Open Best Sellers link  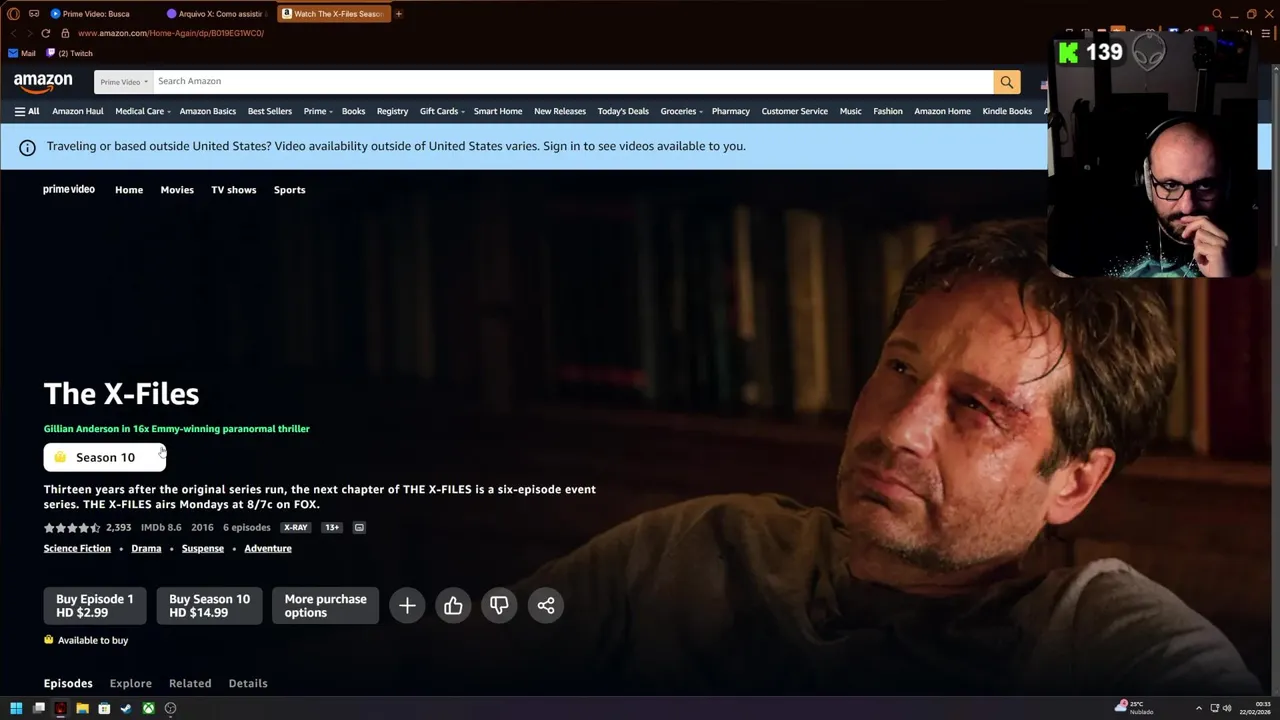tap(270, 111)
